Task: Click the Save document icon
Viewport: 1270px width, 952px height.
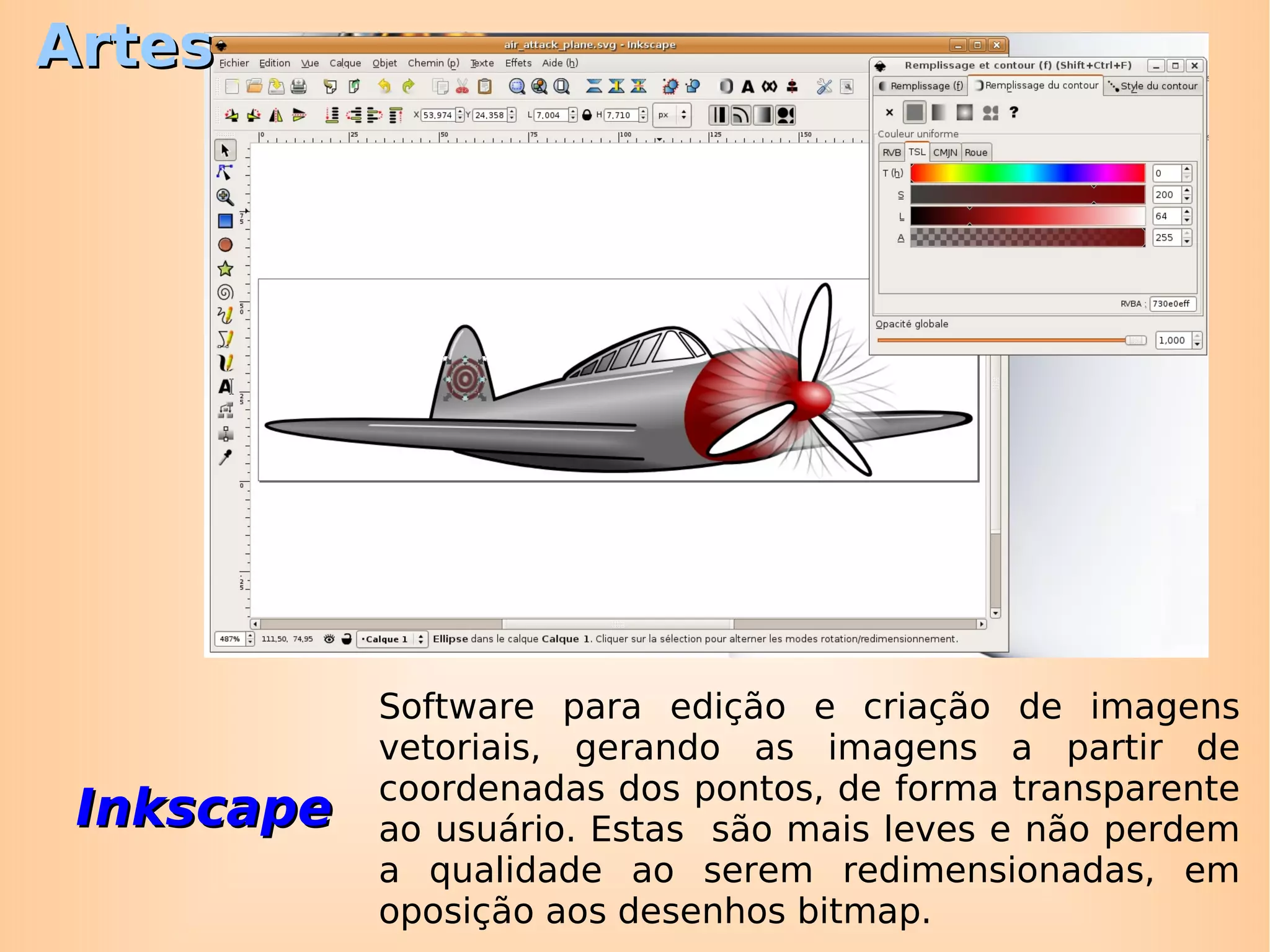Action: tap(276, 86)
